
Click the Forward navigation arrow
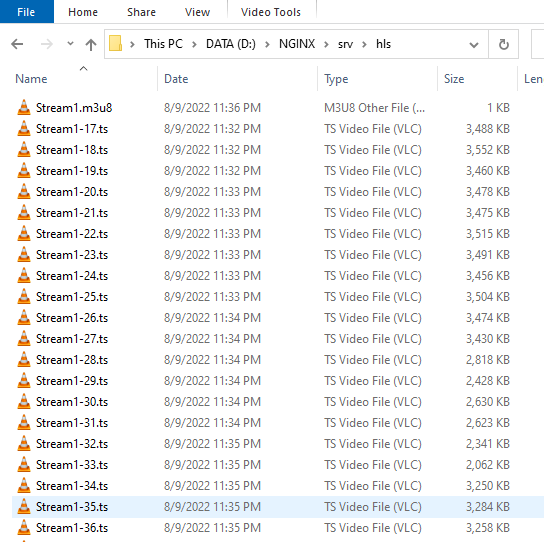tap(46, 44)
